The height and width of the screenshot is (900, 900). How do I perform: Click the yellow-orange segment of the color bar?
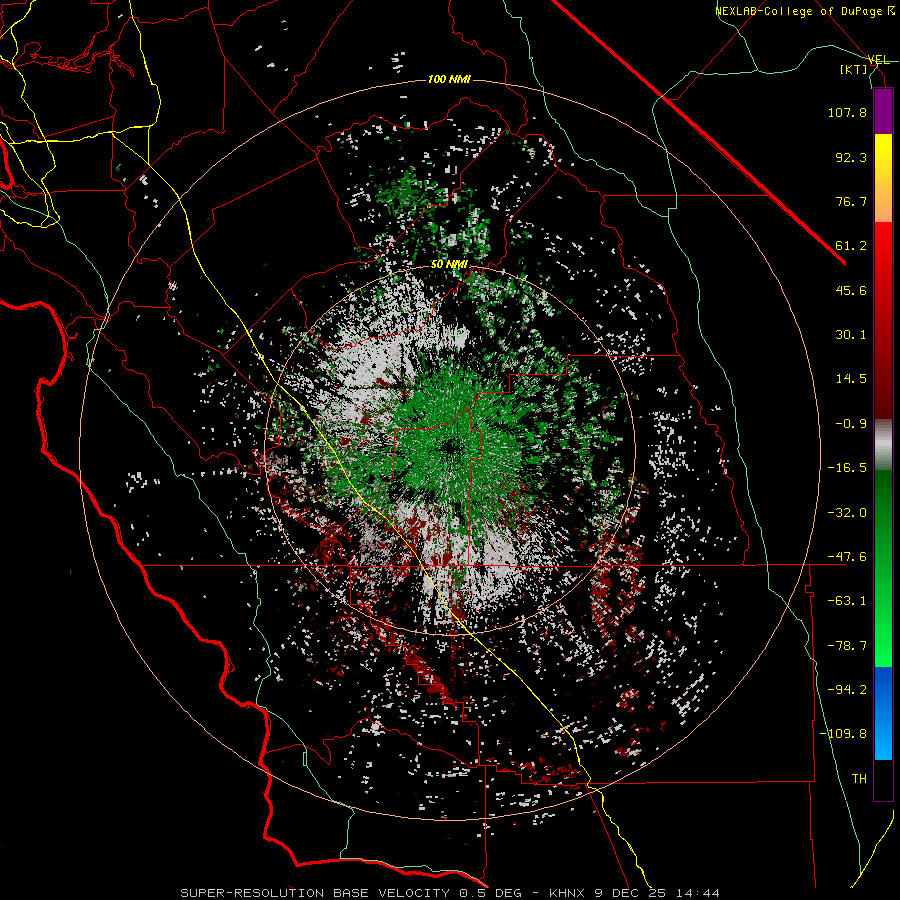pyautogui.click(x=883, y=178)
